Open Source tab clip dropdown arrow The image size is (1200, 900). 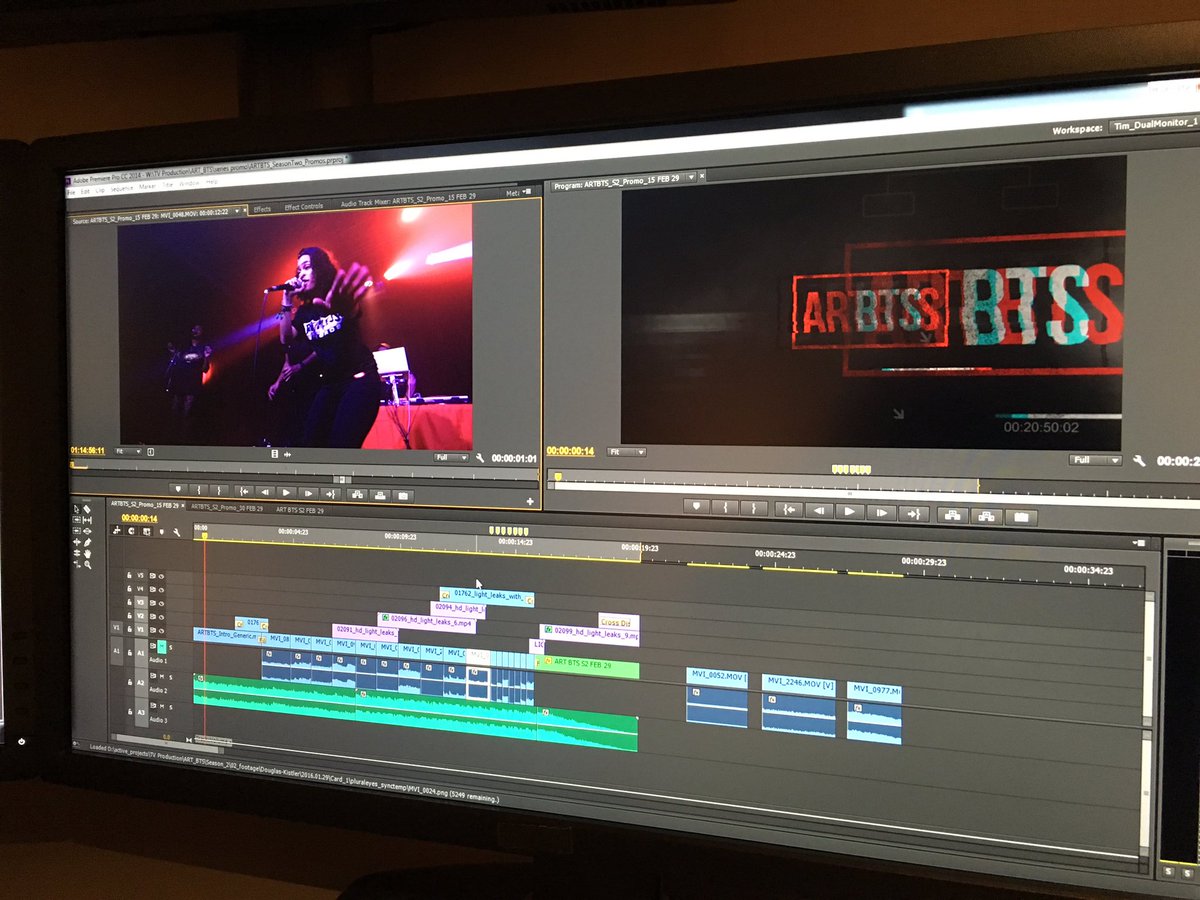pos(237,211)
